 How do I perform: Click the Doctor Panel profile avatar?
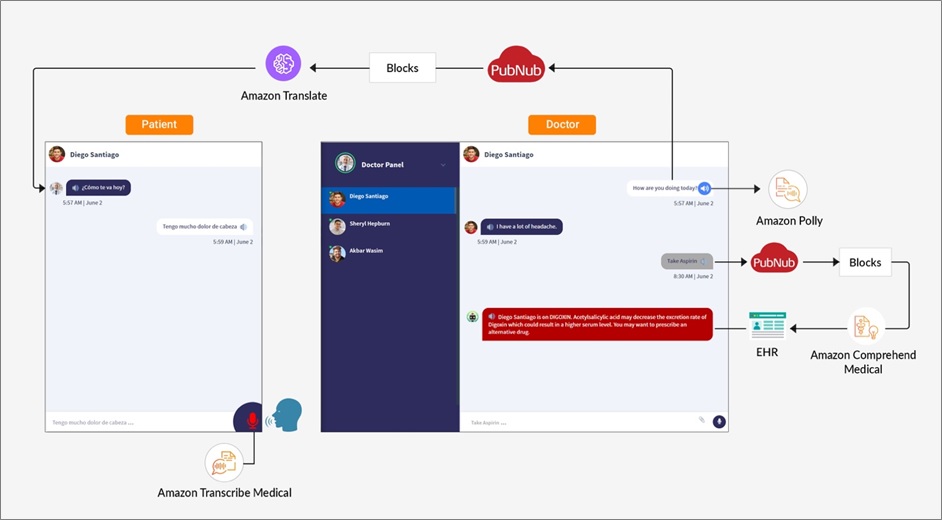click(x=345, y=163)
